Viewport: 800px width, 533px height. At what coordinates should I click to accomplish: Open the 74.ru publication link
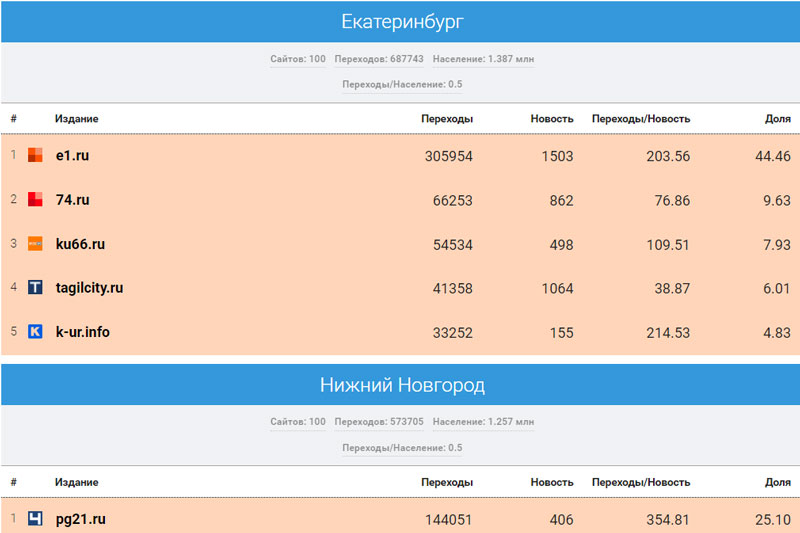(x=73, y=200)
